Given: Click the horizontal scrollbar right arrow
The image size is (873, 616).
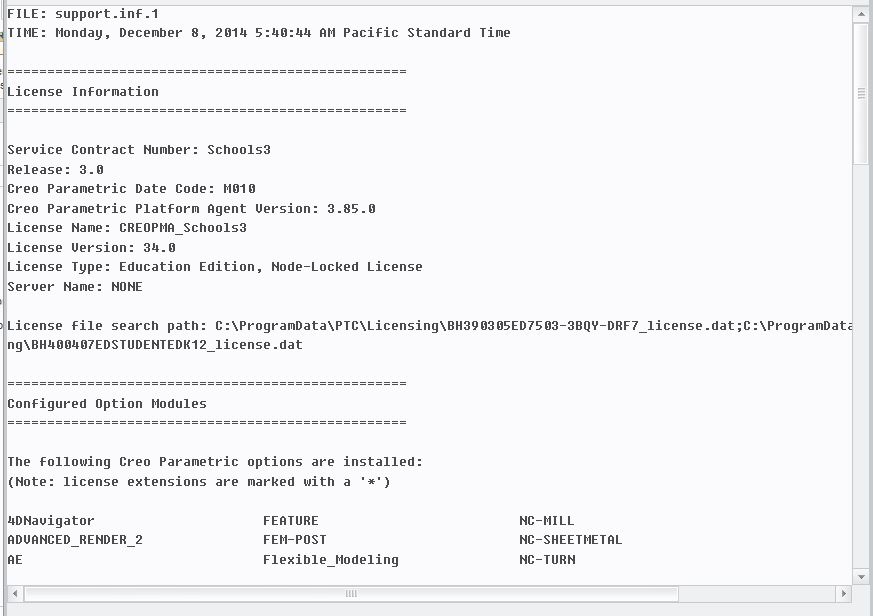Looking at the screenshot, I should pos(843,594).
